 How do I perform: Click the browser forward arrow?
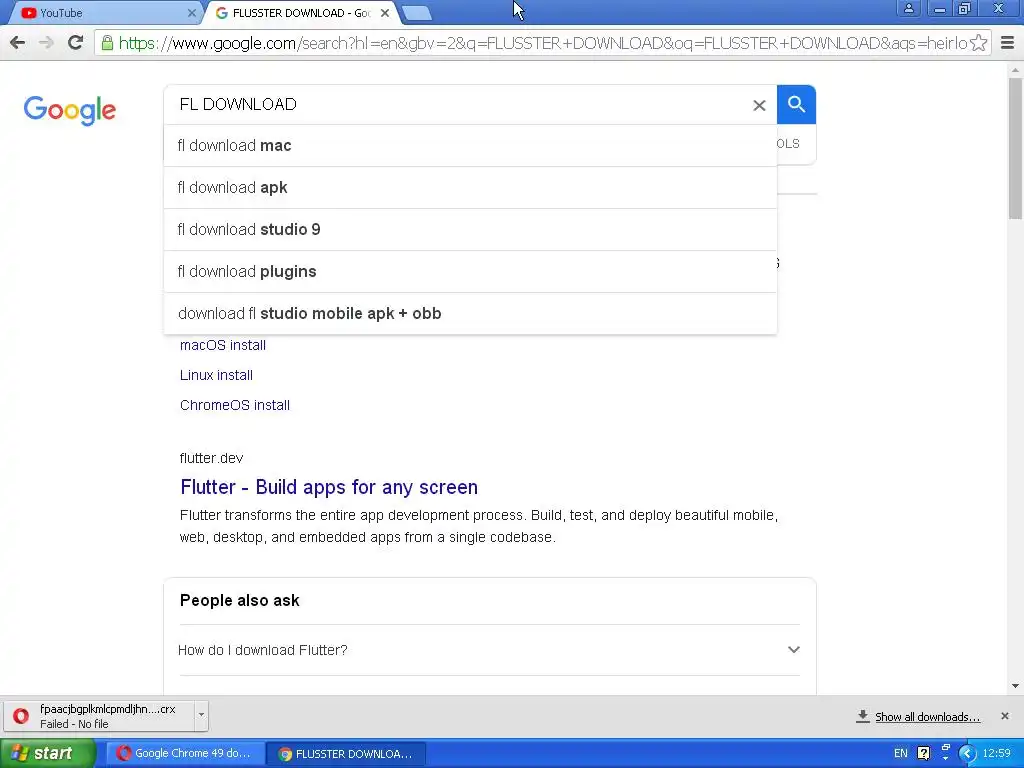coord(46,43)
